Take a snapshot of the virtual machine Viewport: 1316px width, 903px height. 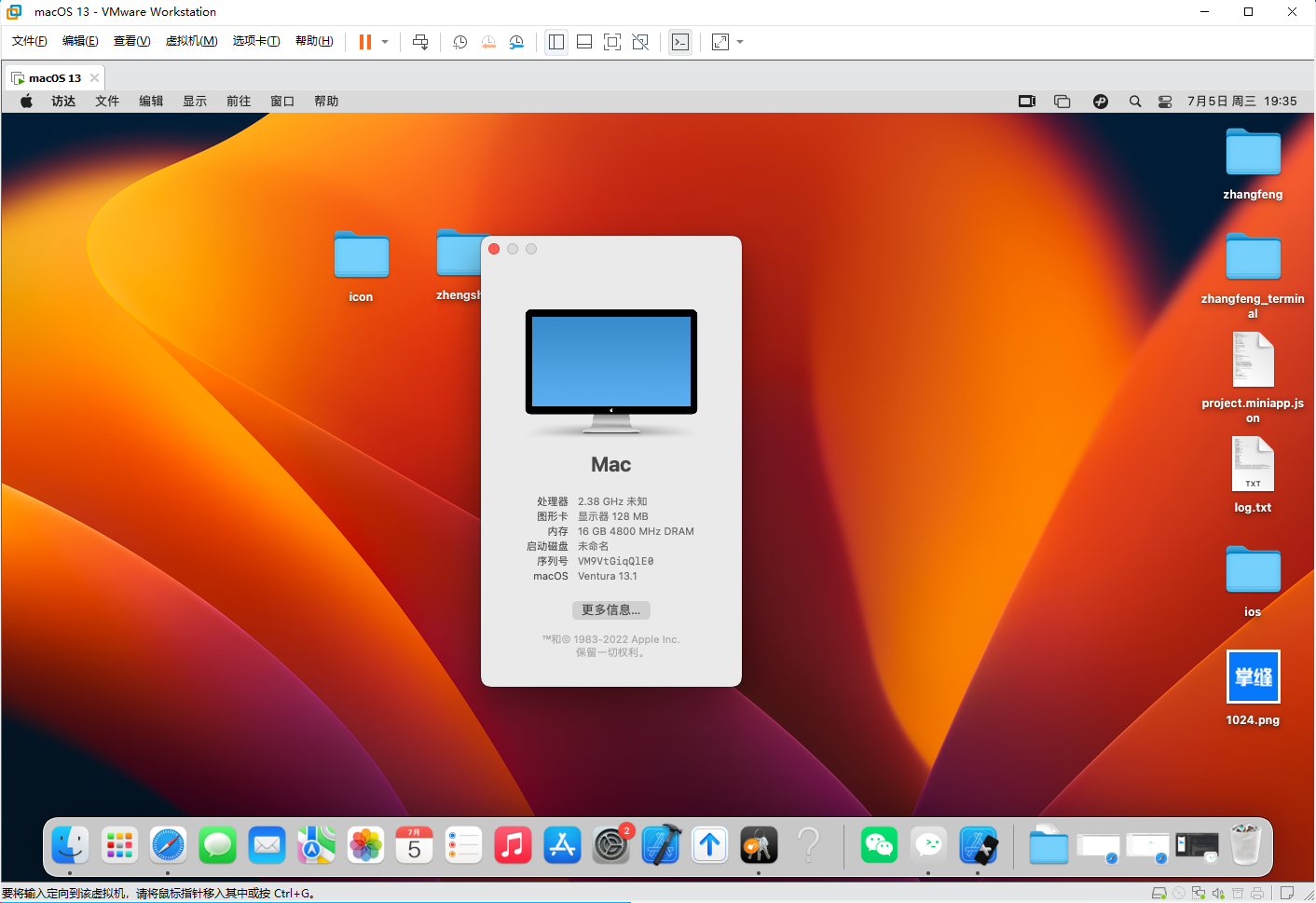460,42
